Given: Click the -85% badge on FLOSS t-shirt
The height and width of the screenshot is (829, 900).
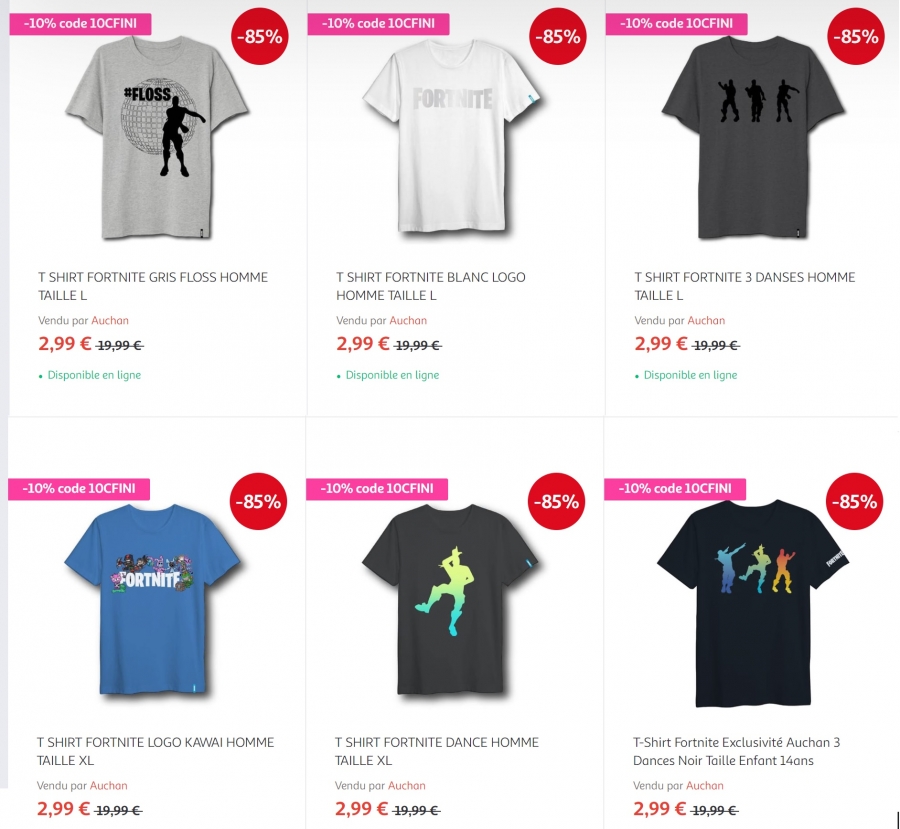Looking at the screenshot, I should pos(259,36).
